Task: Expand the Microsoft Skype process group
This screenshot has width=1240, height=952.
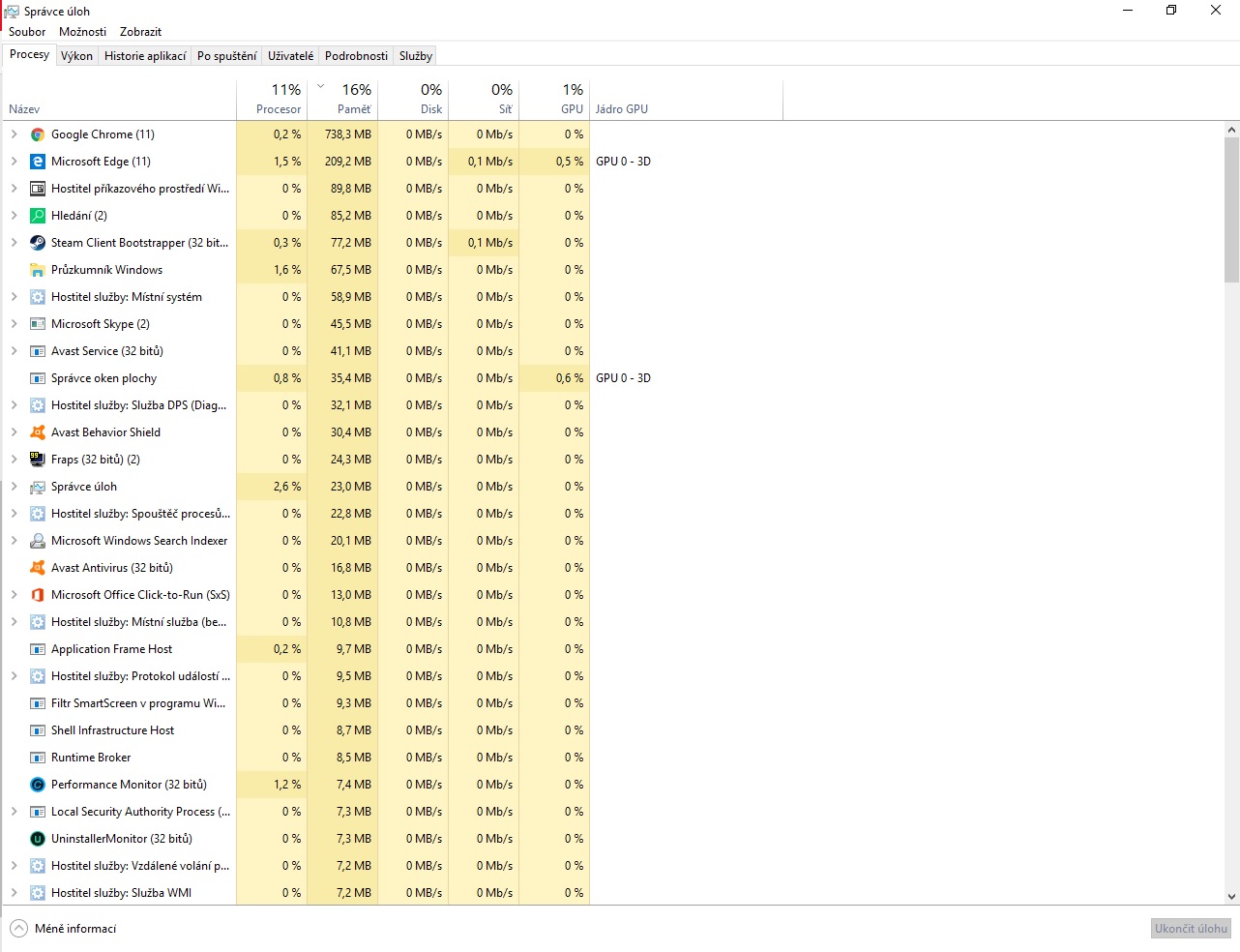Action: pyautogui.click(x=14, y=324)
